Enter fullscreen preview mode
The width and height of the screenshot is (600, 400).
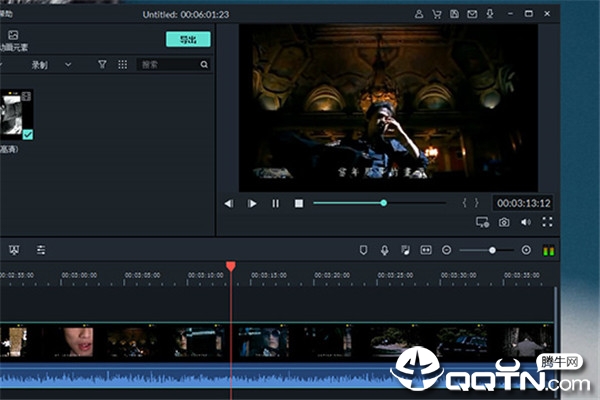click(547, 222)
